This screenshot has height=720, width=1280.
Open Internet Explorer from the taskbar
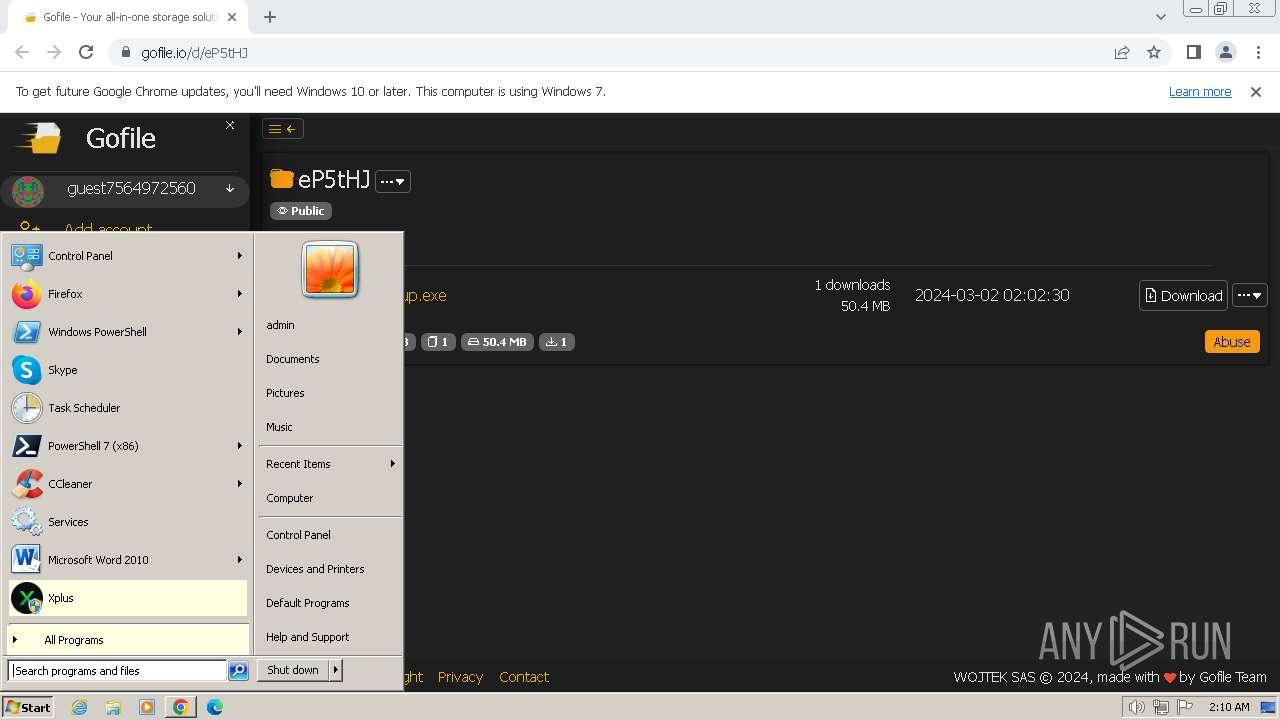79,707
